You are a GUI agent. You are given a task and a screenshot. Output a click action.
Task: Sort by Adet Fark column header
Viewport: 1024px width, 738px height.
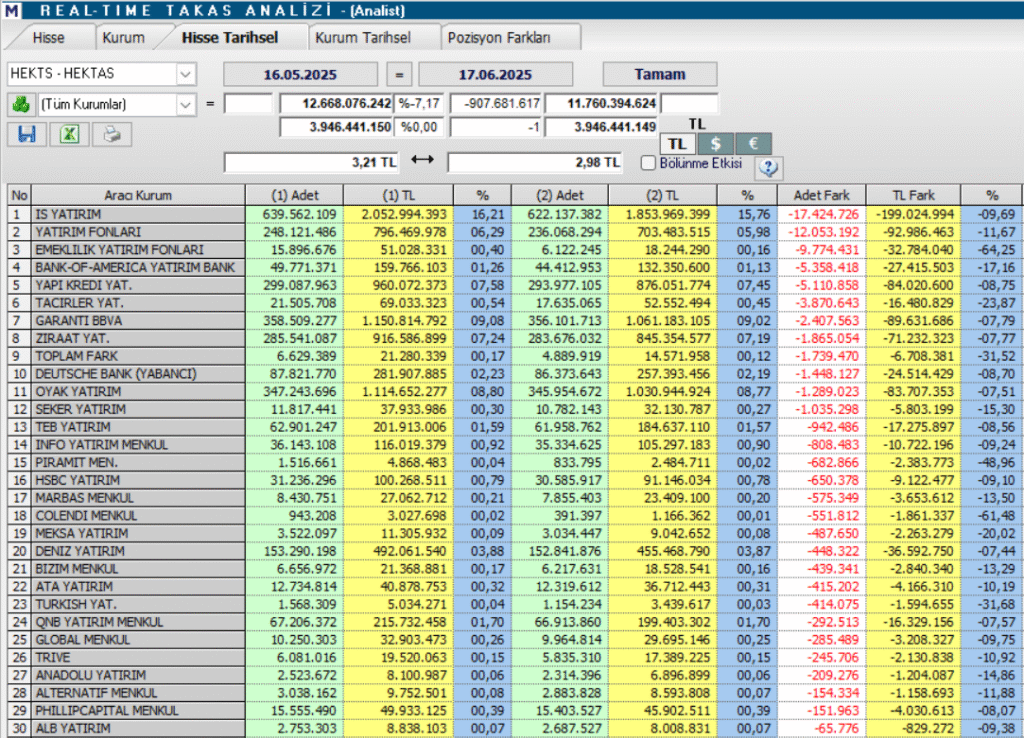coord(822,195)
